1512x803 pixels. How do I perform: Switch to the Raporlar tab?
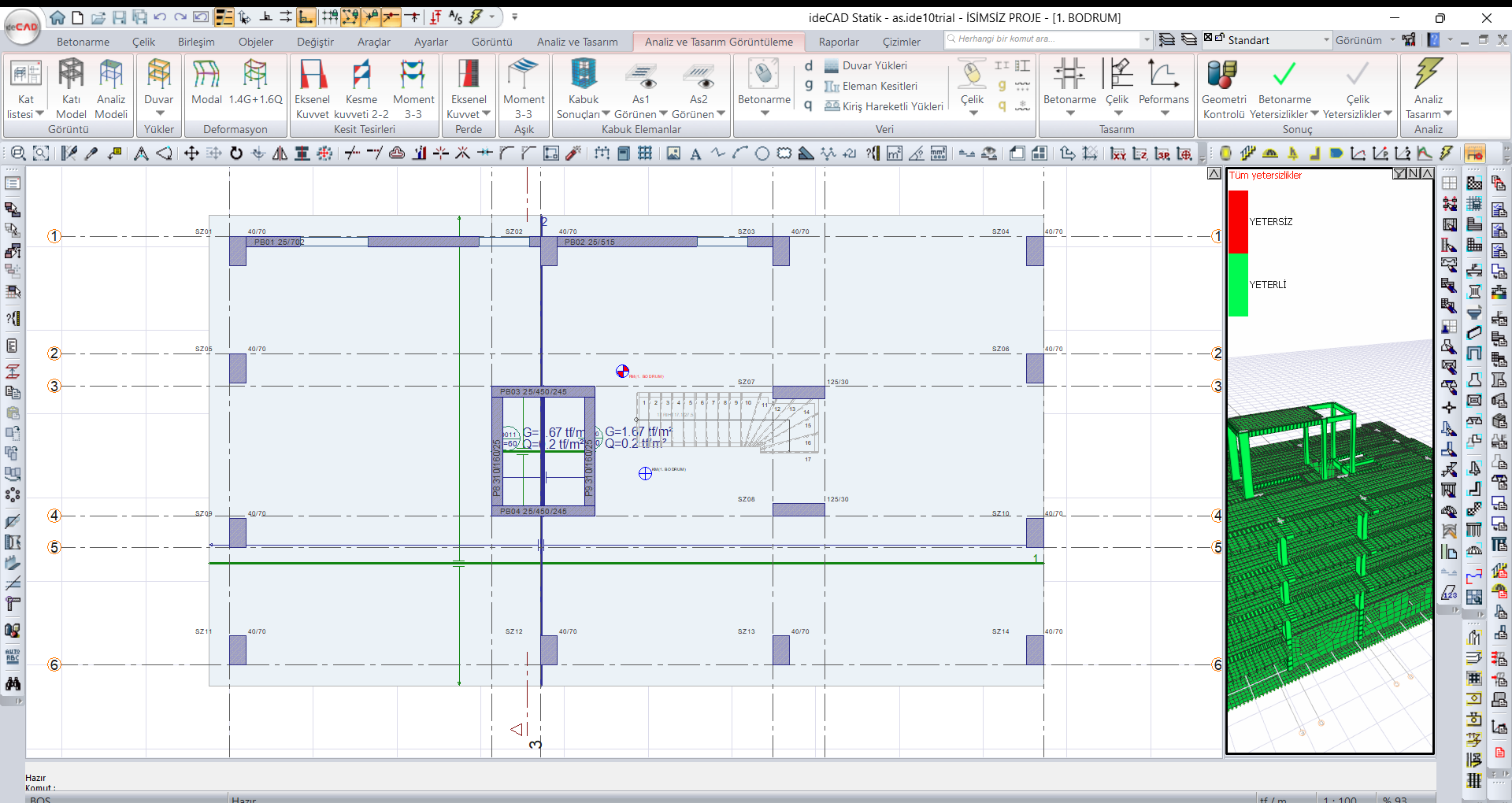pos(838,42)
